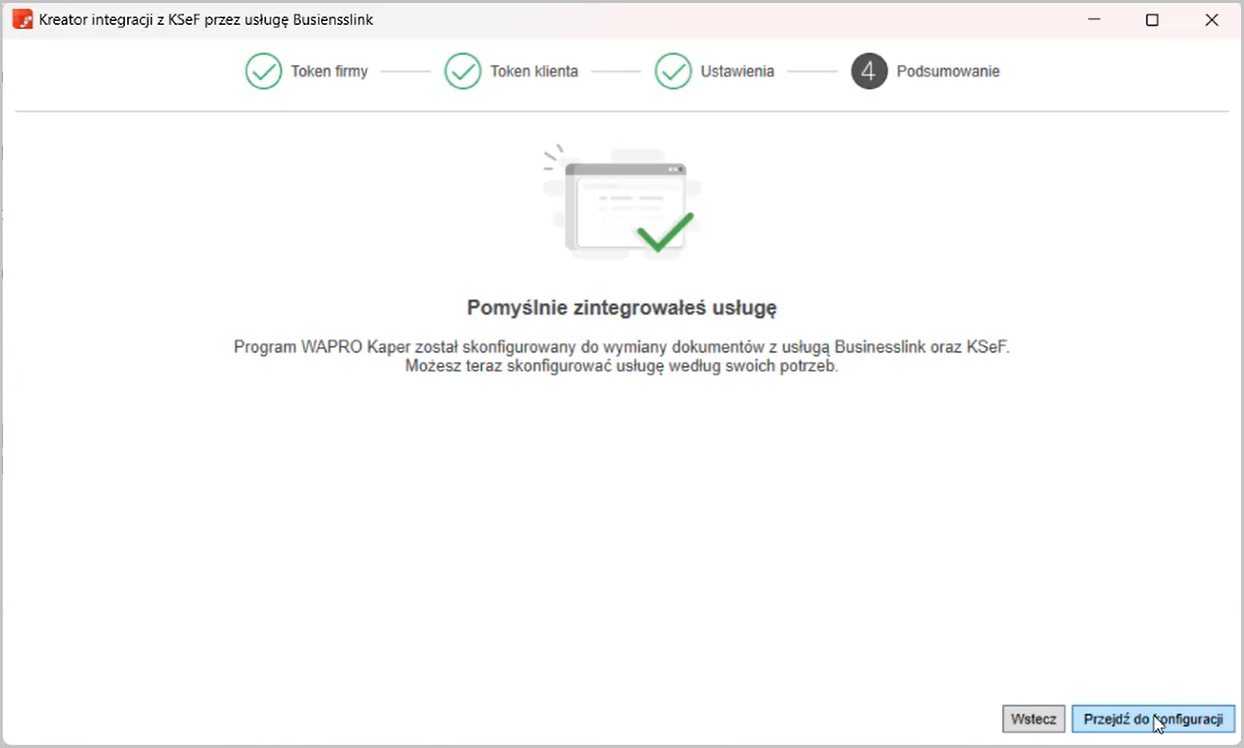
Task: Maximize the wizard window
Action: pyautogui.click(x=1152, y=20)
